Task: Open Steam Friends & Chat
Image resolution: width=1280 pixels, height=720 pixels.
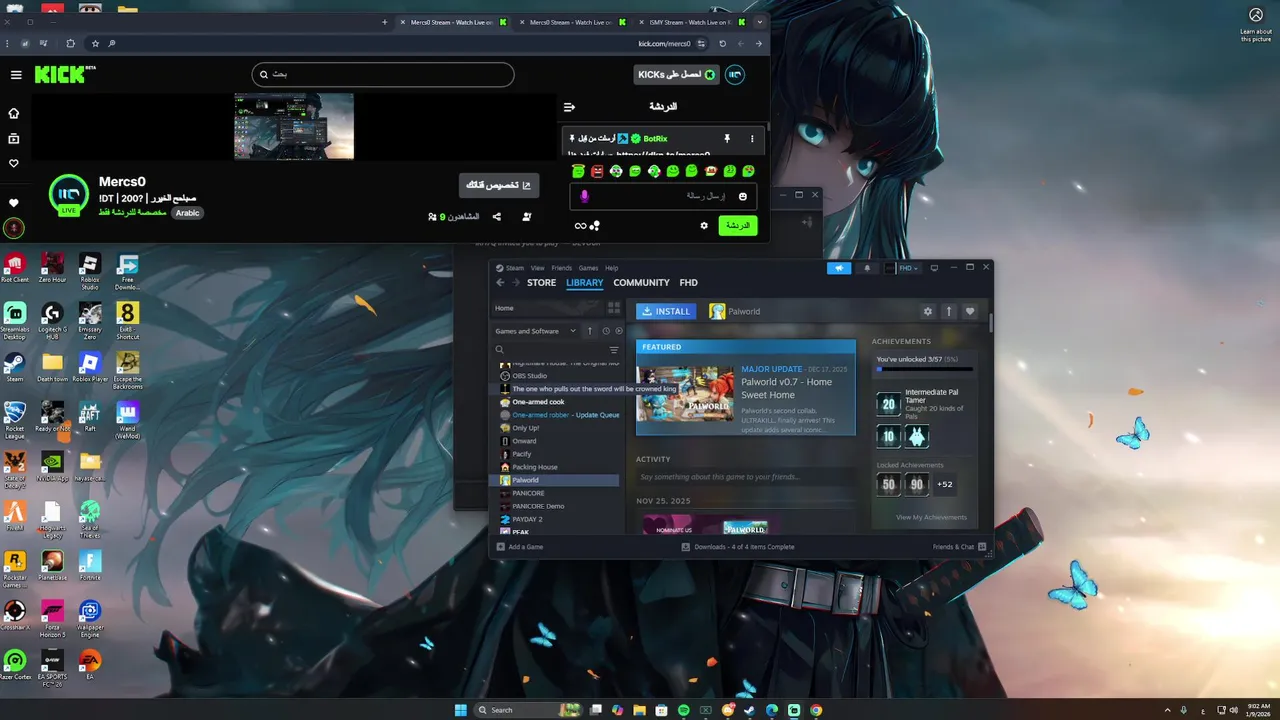Action: [960, 547]
